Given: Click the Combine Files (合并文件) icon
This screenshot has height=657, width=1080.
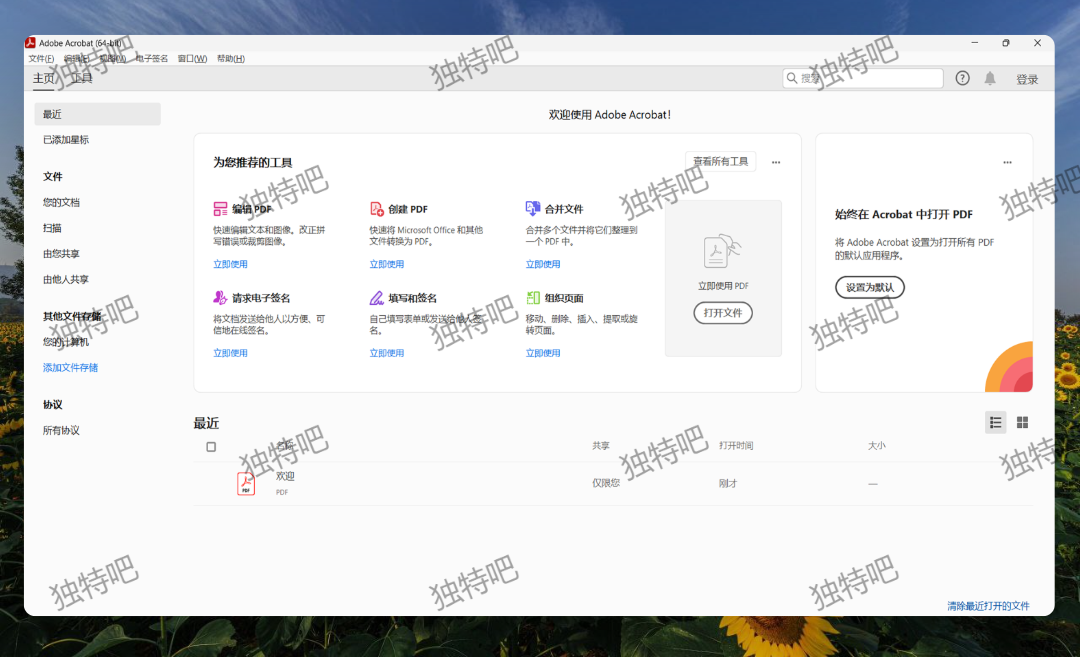Looking at the screenshot, I should [x=532, y=208].
